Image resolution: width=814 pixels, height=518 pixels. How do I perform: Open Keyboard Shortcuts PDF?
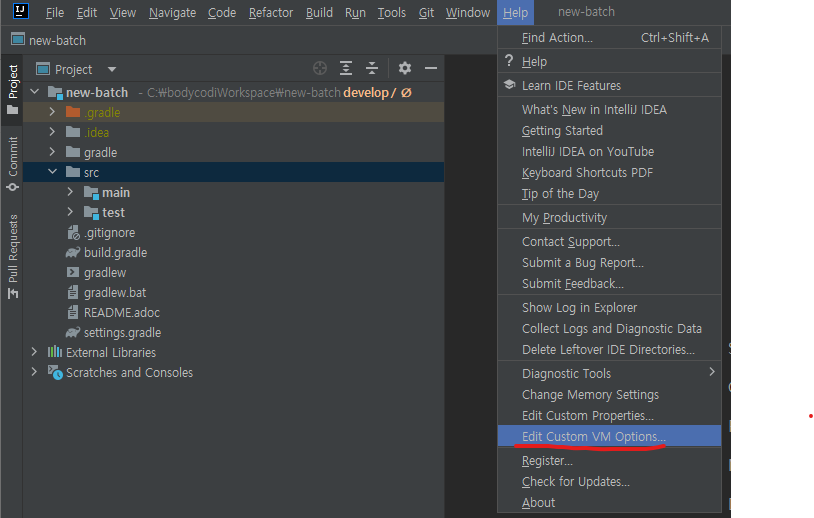(609, 172)
